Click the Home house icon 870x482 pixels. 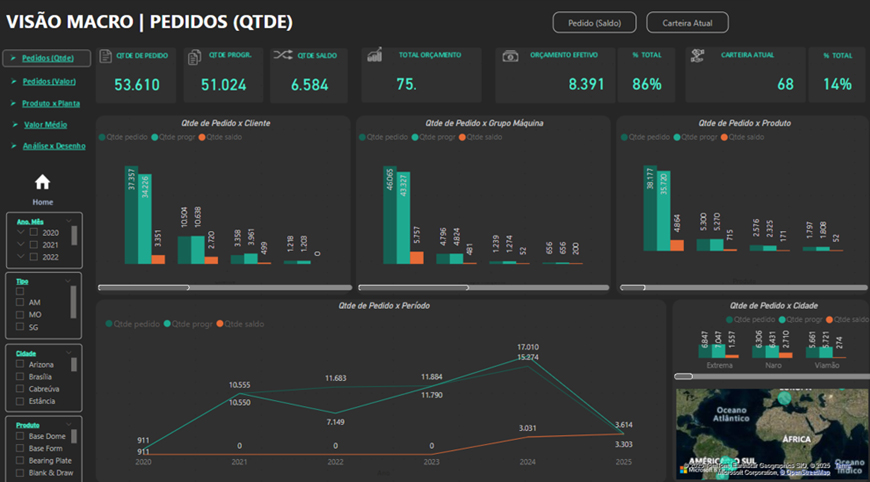click(x=42, y=182)
